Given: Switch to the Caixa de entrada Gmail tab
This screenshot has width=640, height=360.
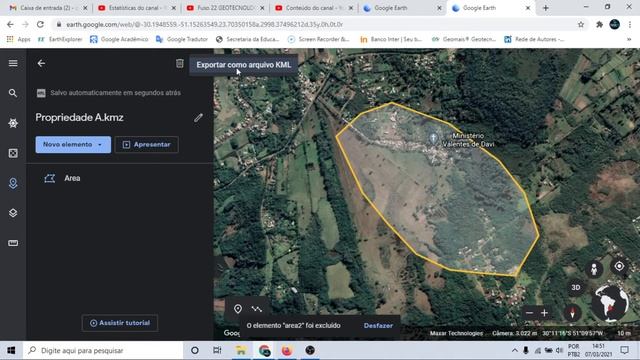Looking at the screenshot, I should tap(48, 8).
